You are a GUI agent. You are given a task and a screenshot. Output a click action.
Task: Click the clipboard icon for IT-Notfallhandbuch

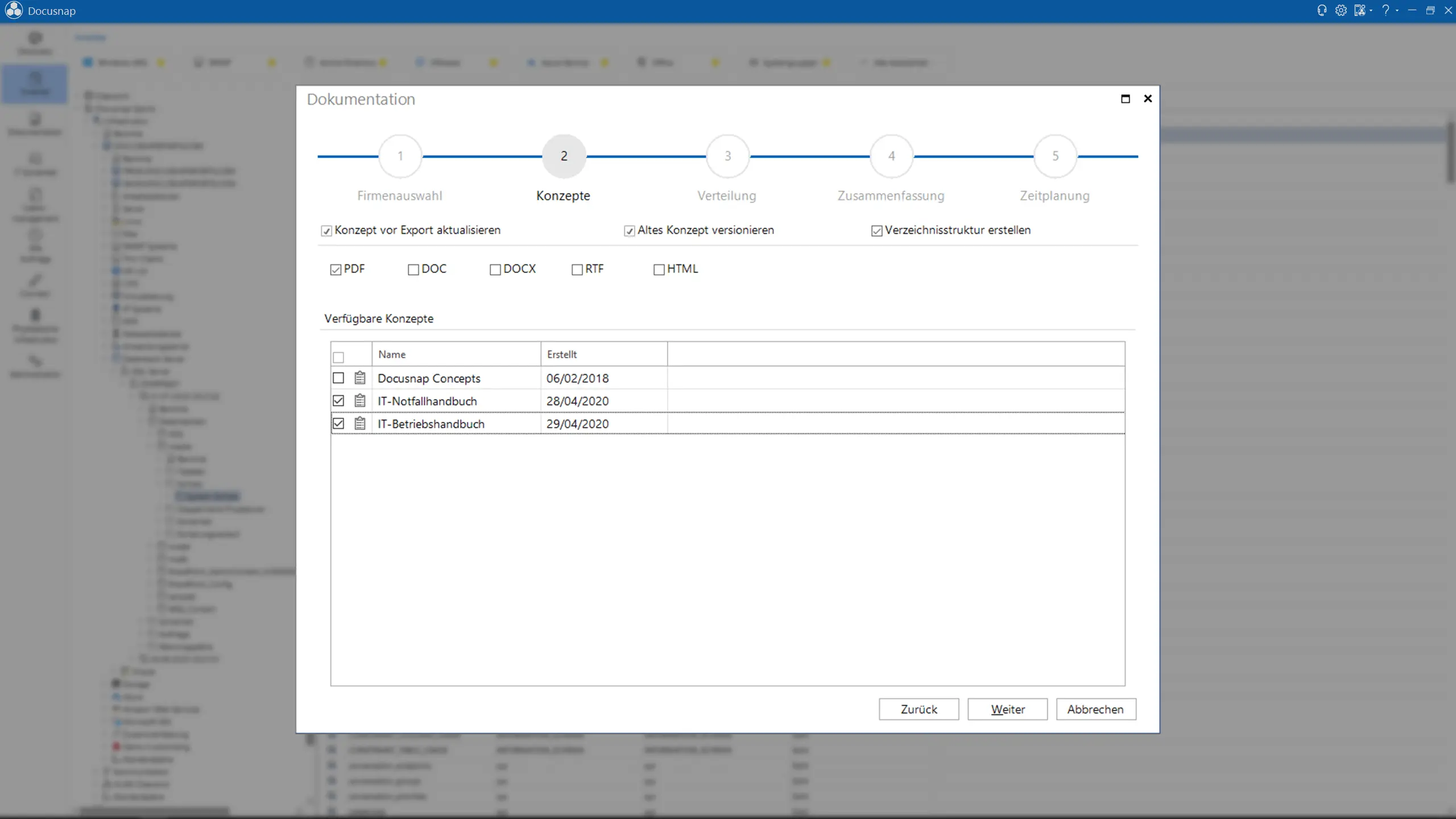click(x=359, y=400)
